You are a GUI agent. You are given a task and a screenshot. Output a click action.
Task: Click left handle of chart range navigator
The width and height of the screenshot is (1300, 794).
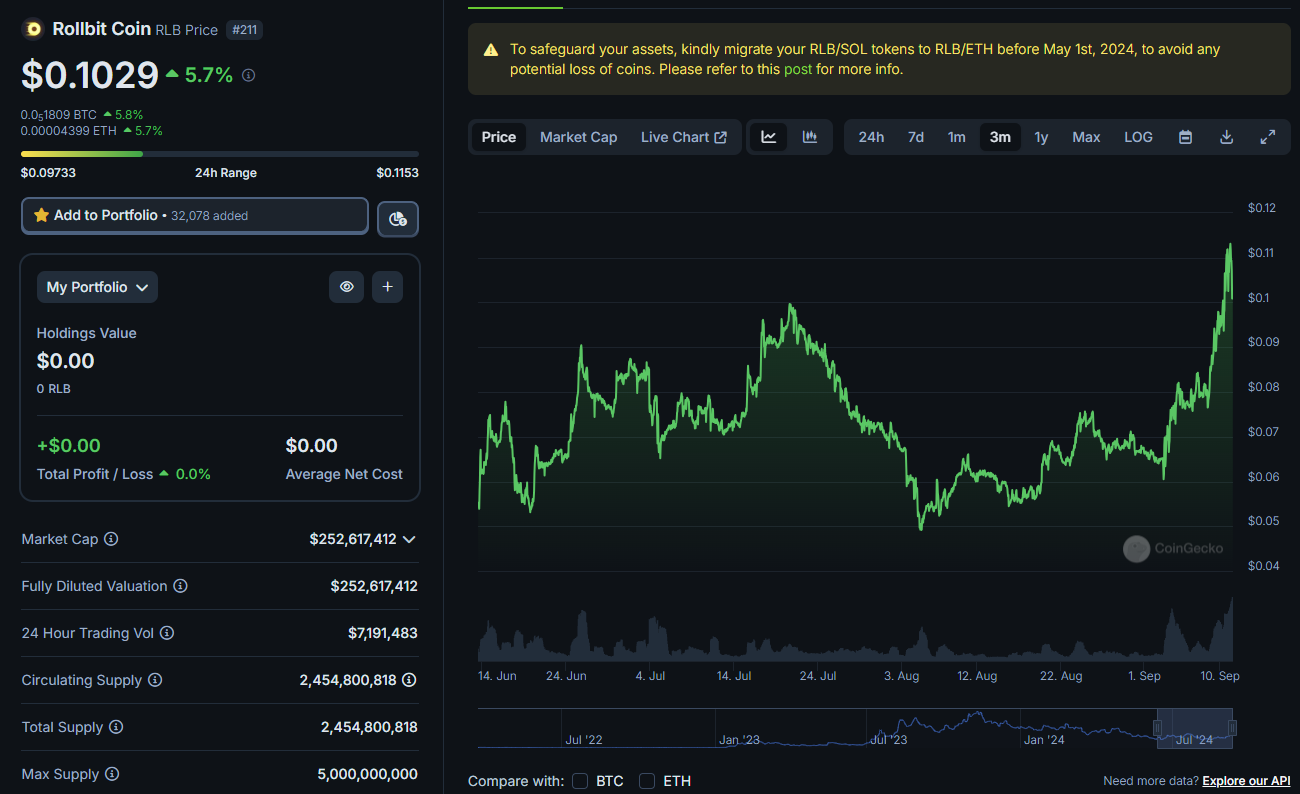[x=1159, y=728]
